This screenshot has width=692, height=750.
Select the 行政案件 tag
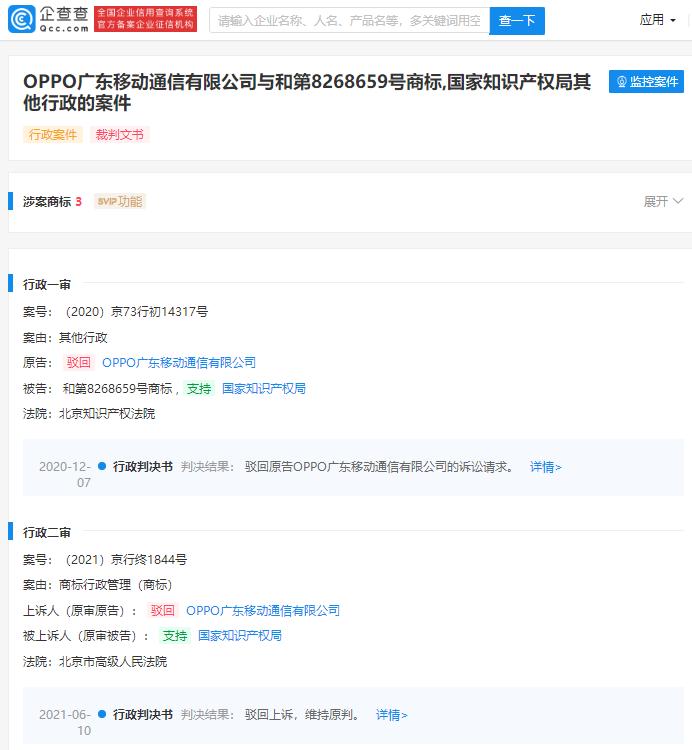tap(53, 134)
